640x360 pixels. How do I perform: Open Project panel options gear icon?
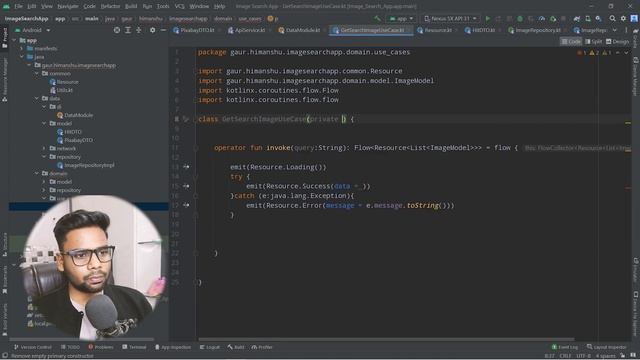point(152,30)
